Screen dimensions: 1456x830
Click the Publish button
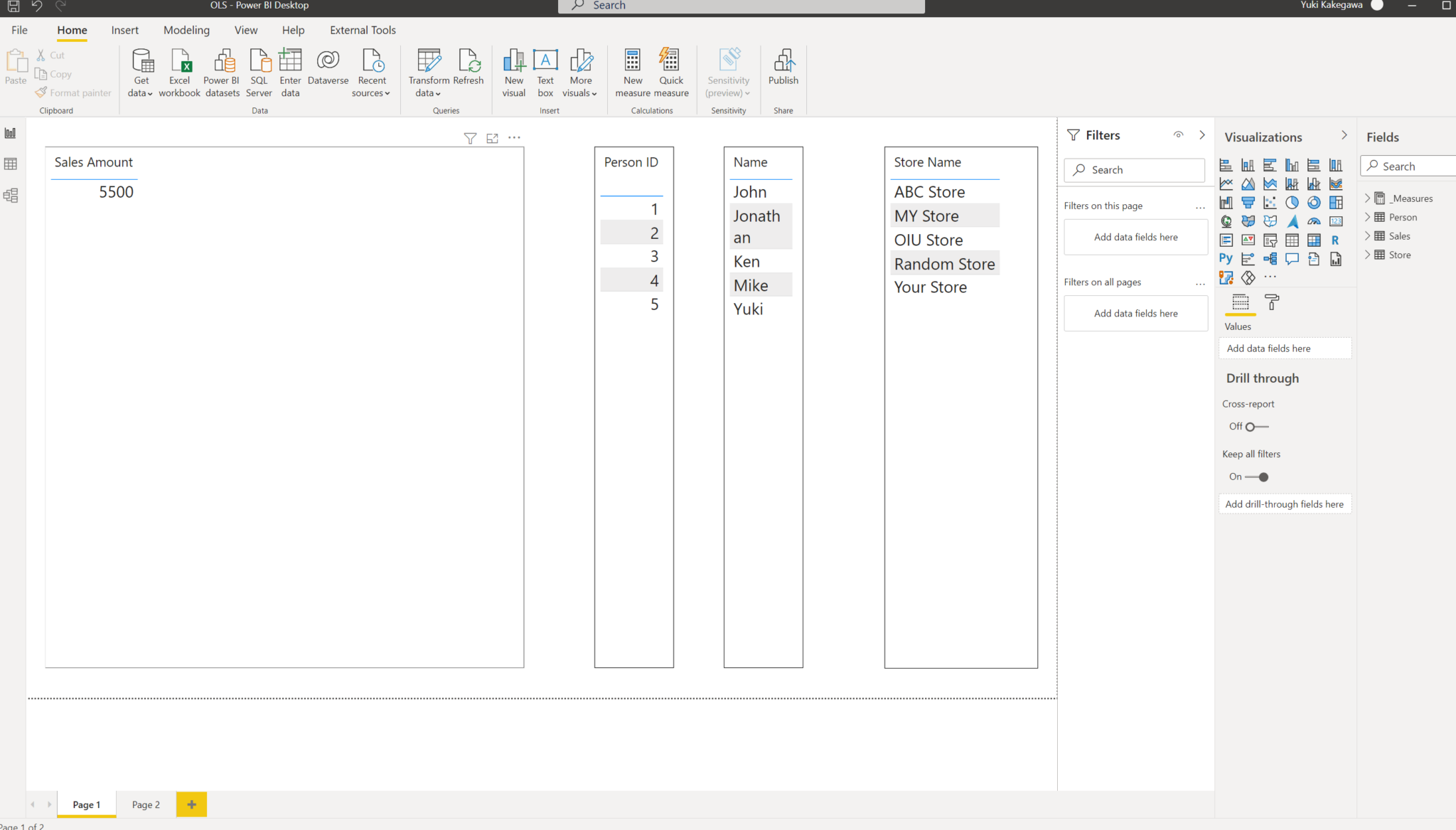click(783, 70)
